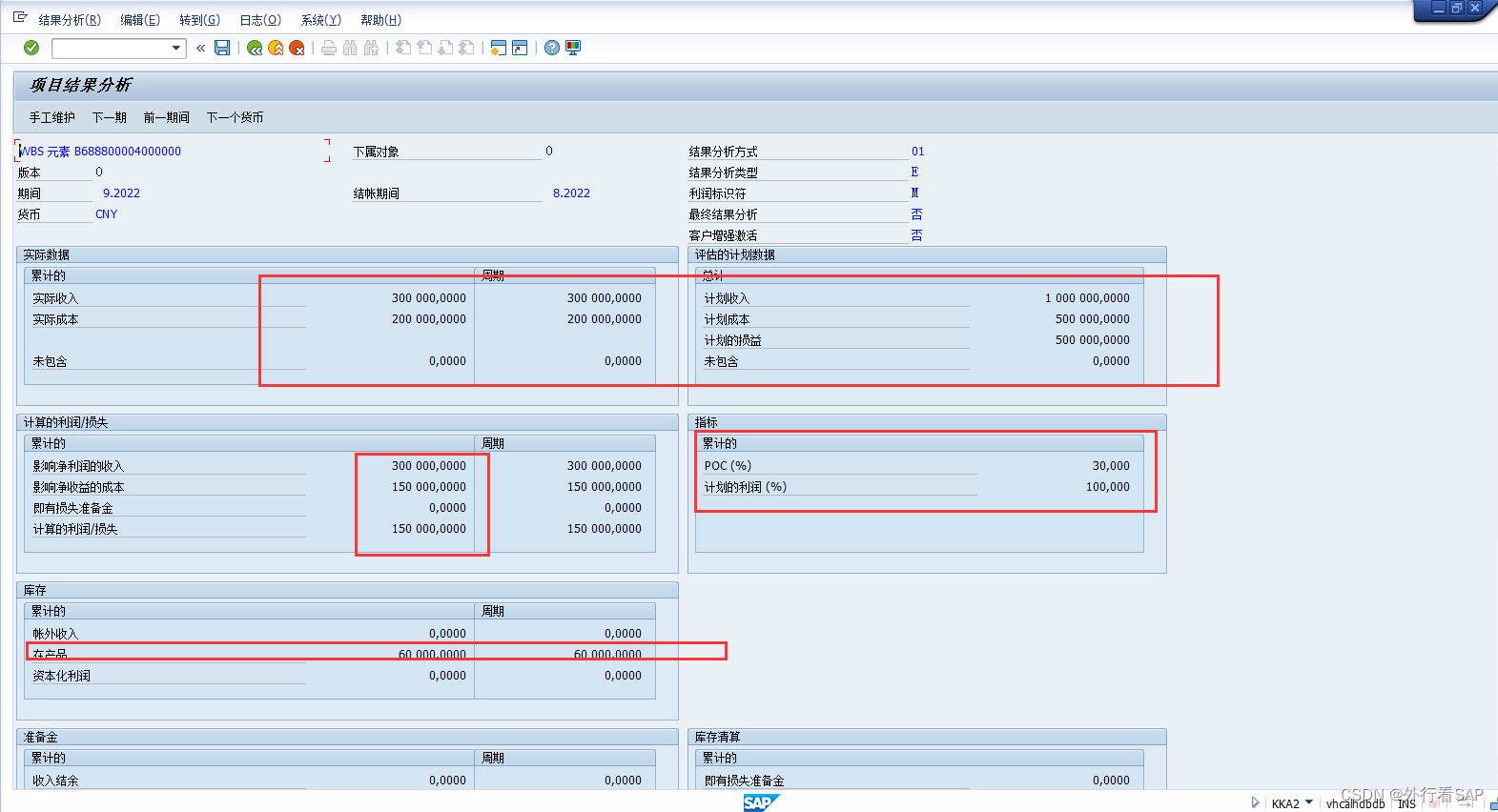Open the 日志(O) menu

tap(260, 20)
